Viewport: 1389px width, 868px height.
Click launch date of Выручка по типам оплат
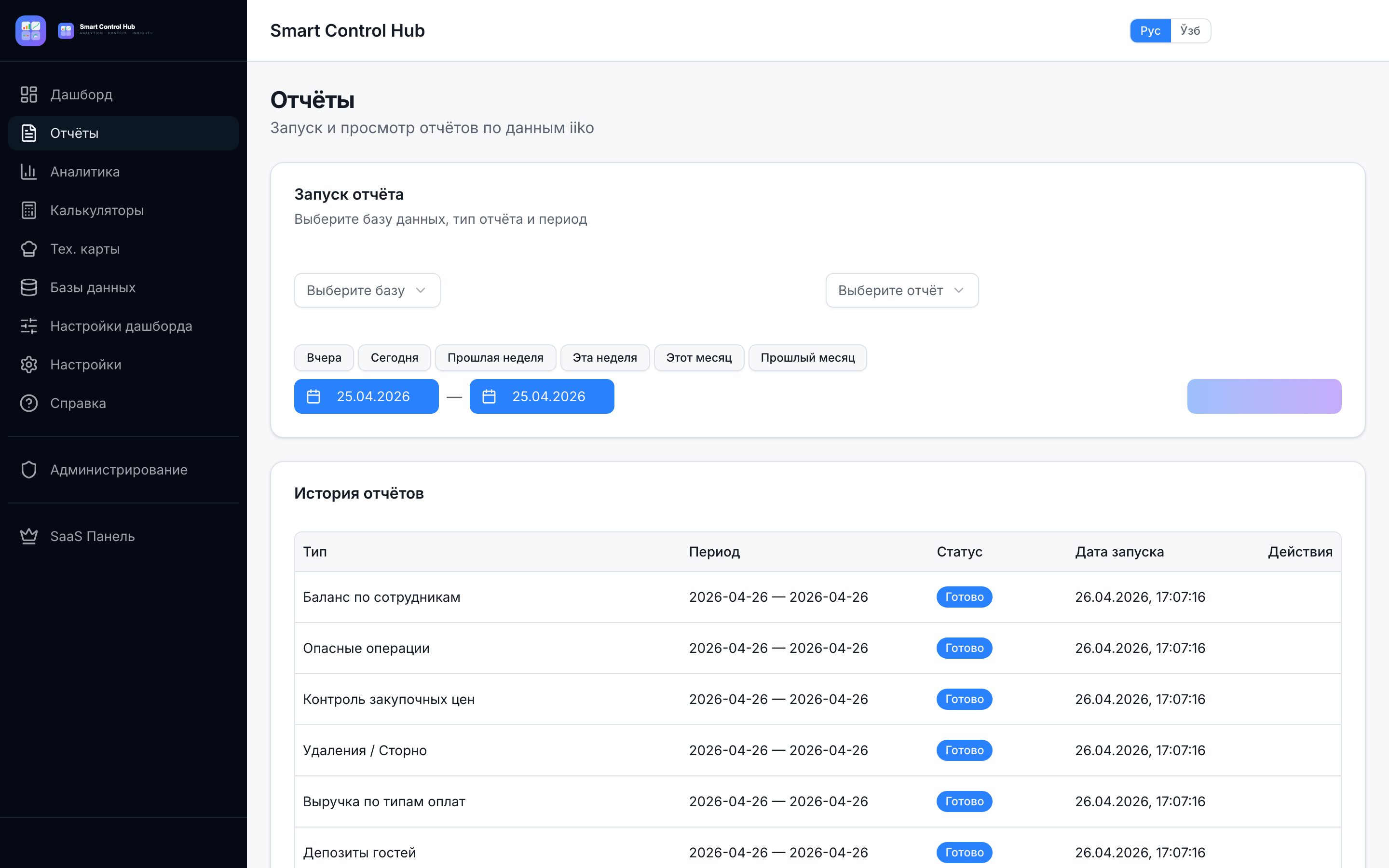point(1140,801)
